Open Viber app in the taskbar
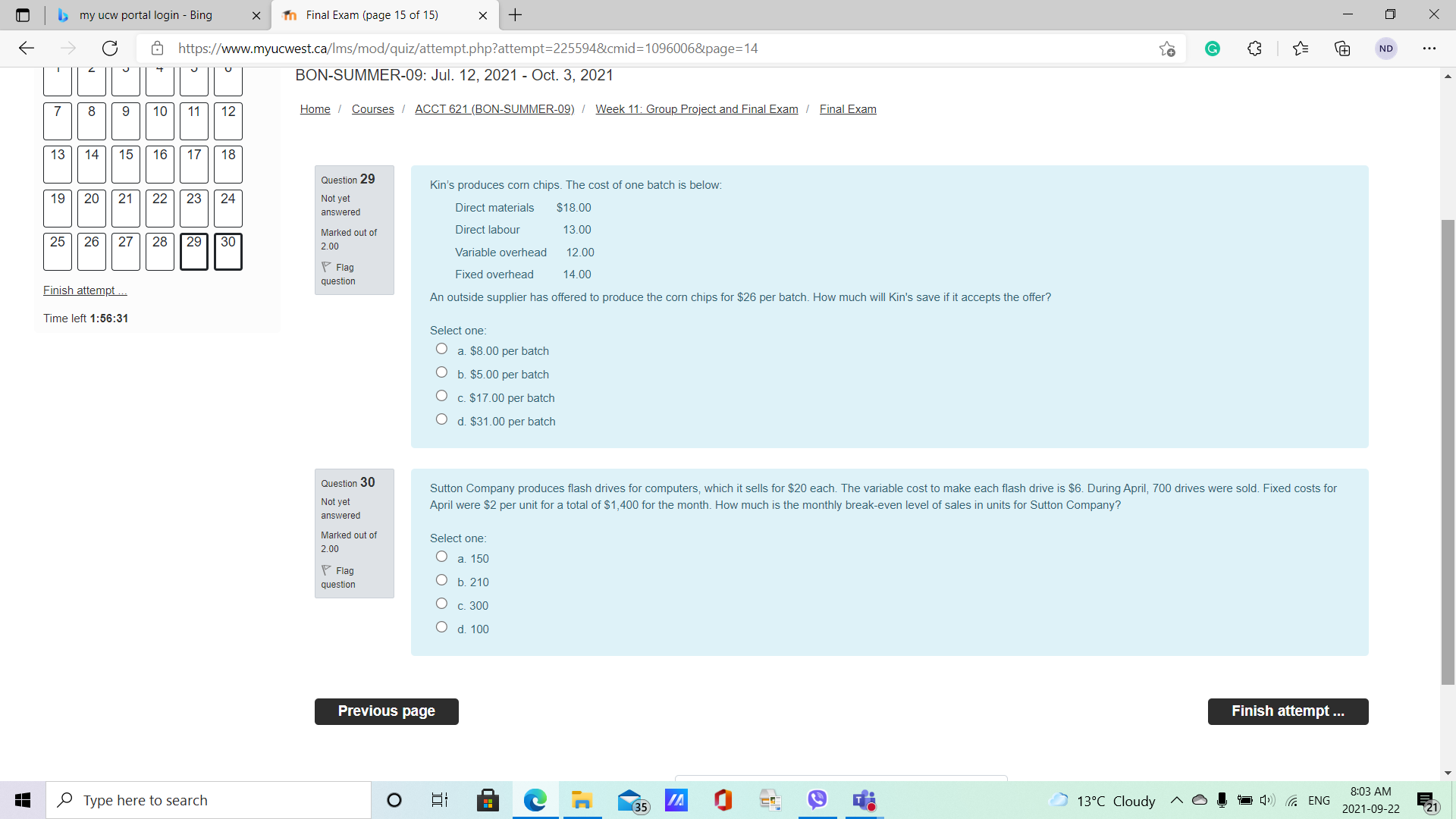 click(x=817, y=800)
